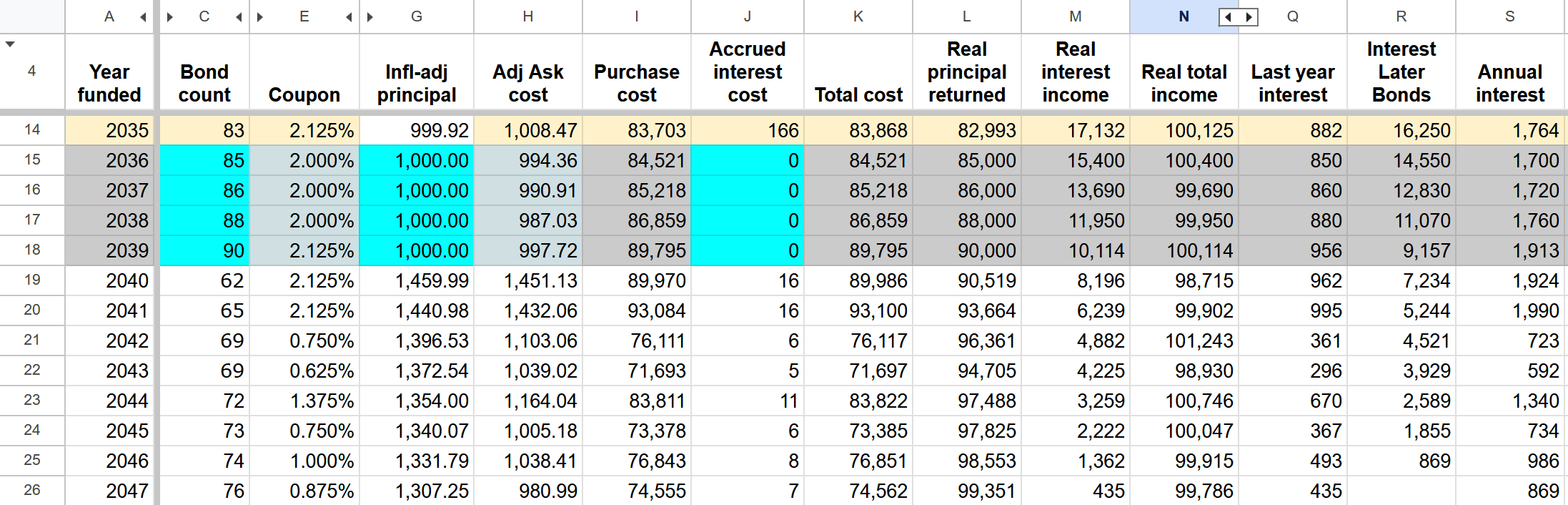Viewport: 1568px width, 505px height.
Task: Select column H header
Action: point(528,16)
